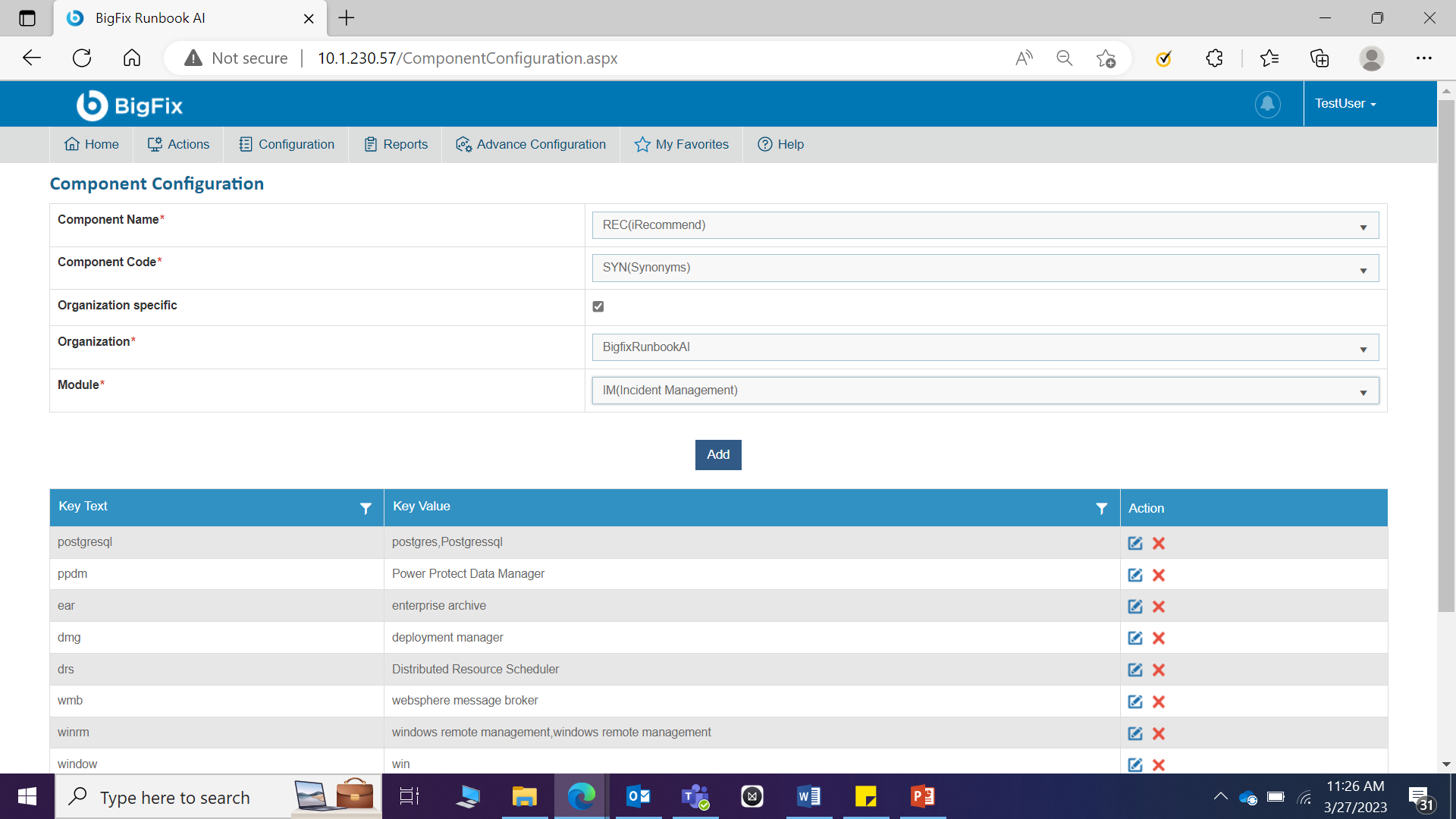Delete the ppdm synonym row

(x=1158, y=575)
